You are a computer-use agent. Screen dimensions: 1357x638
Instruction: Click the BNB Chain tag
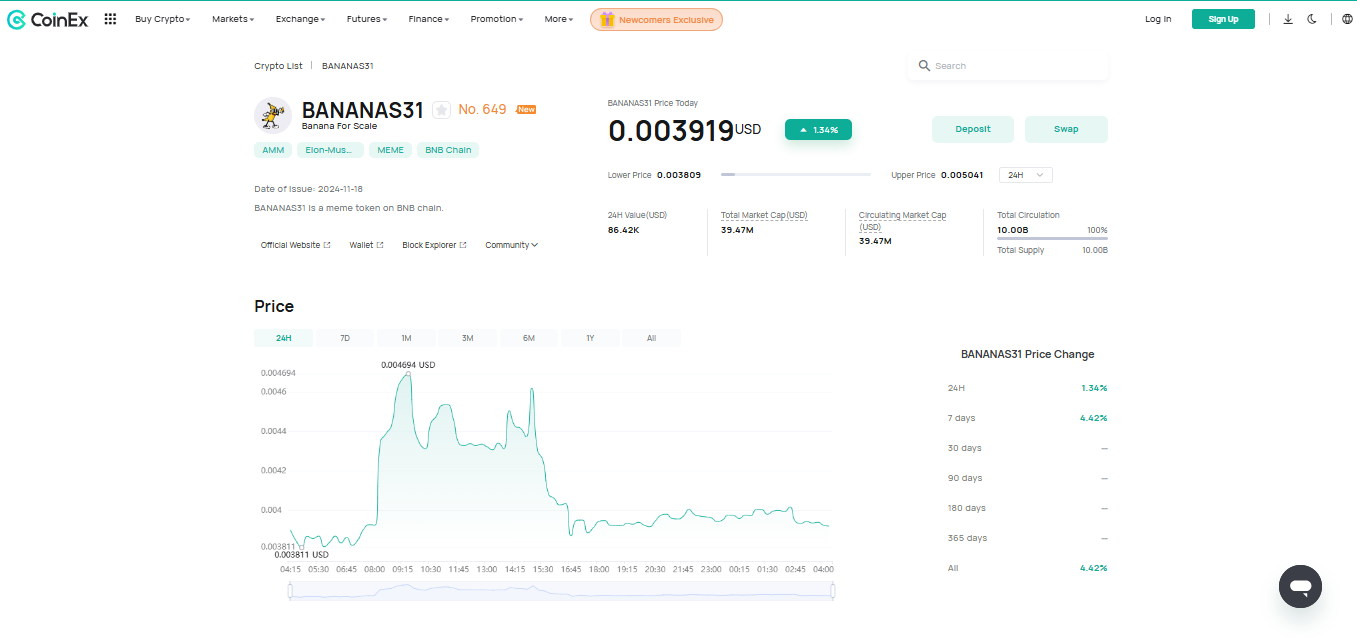tap(448, 150)
